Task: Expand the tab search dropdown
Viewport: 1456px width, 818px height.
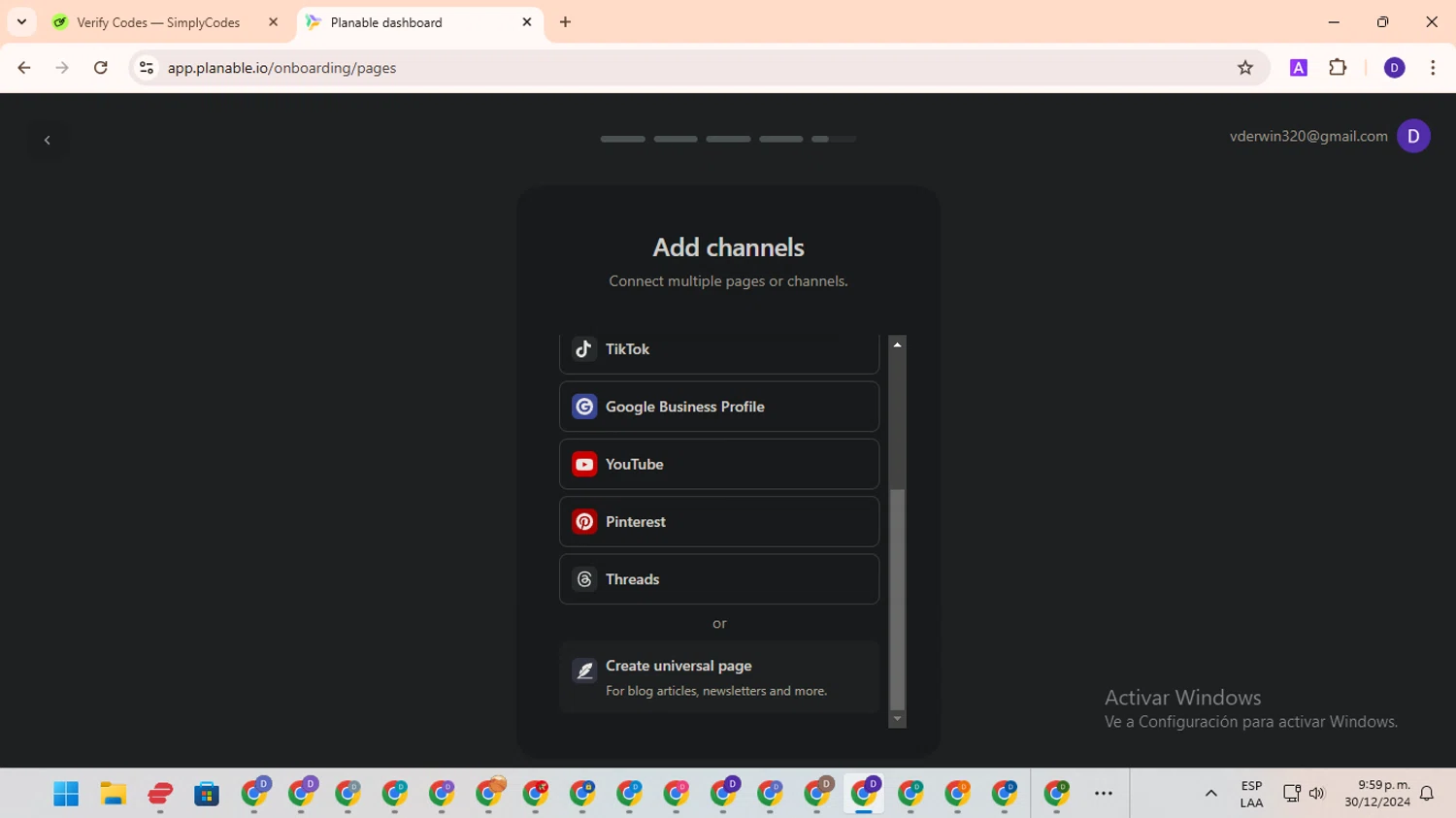Action: 21,21
